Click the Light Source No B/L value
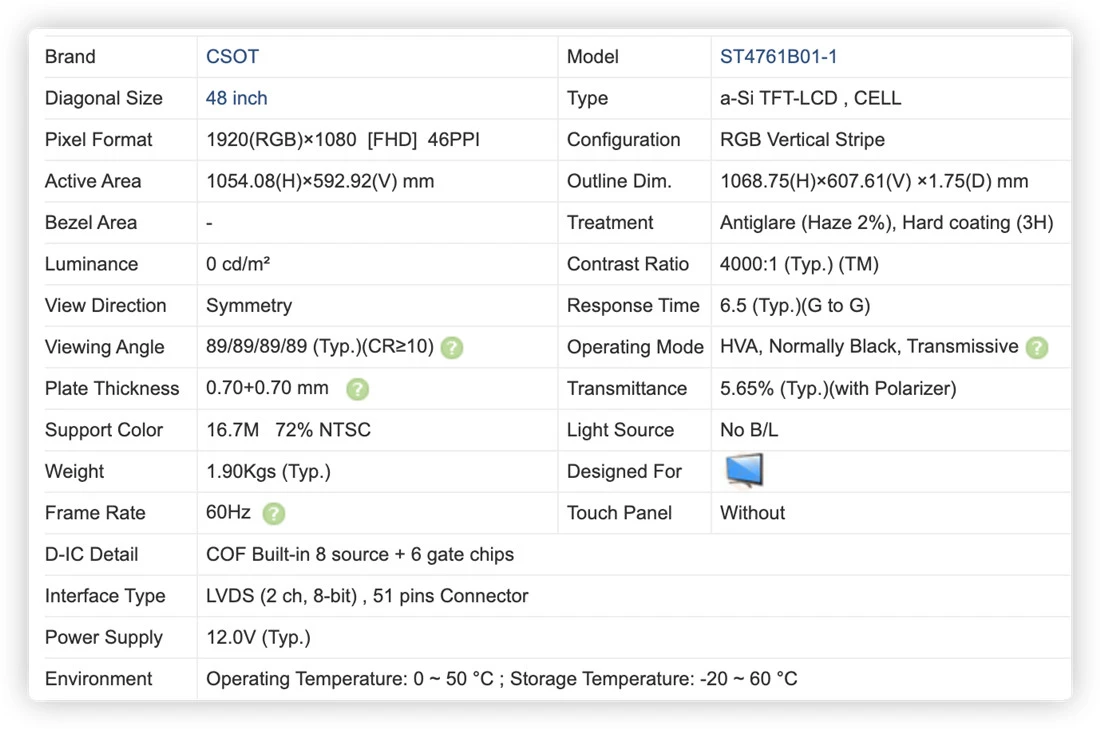The width and height of the screenshot is (1100, 729). [749, 430]
